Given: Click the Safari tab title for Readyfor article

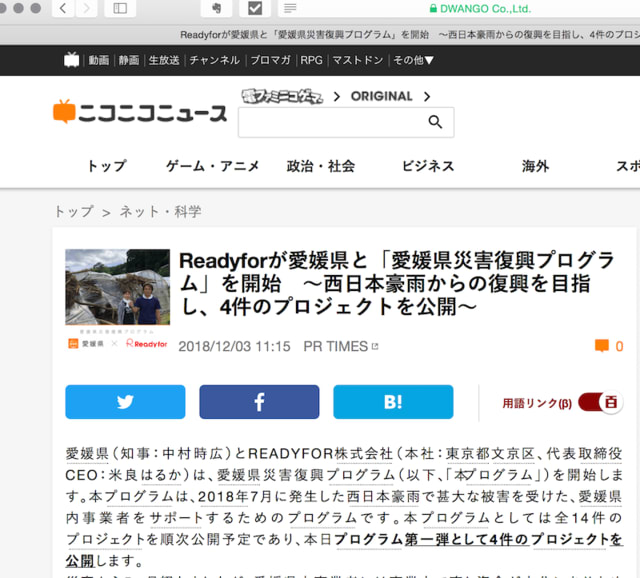Looking at the screenshot, I should (x=410, y=35).
